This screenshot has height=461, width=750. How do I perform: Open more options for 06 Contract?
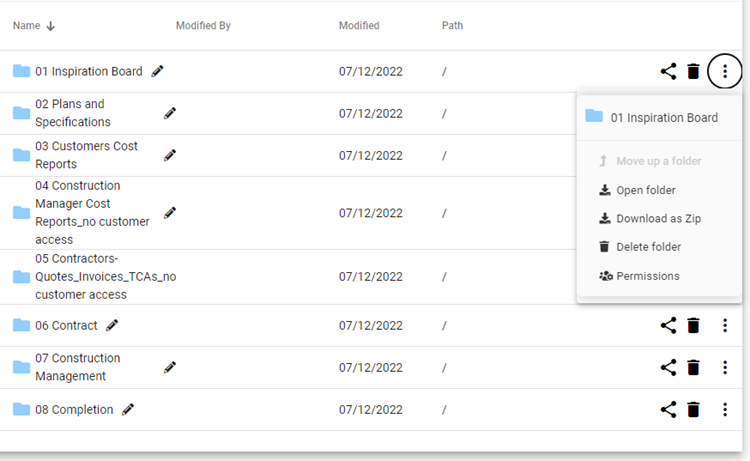[724, 325]
